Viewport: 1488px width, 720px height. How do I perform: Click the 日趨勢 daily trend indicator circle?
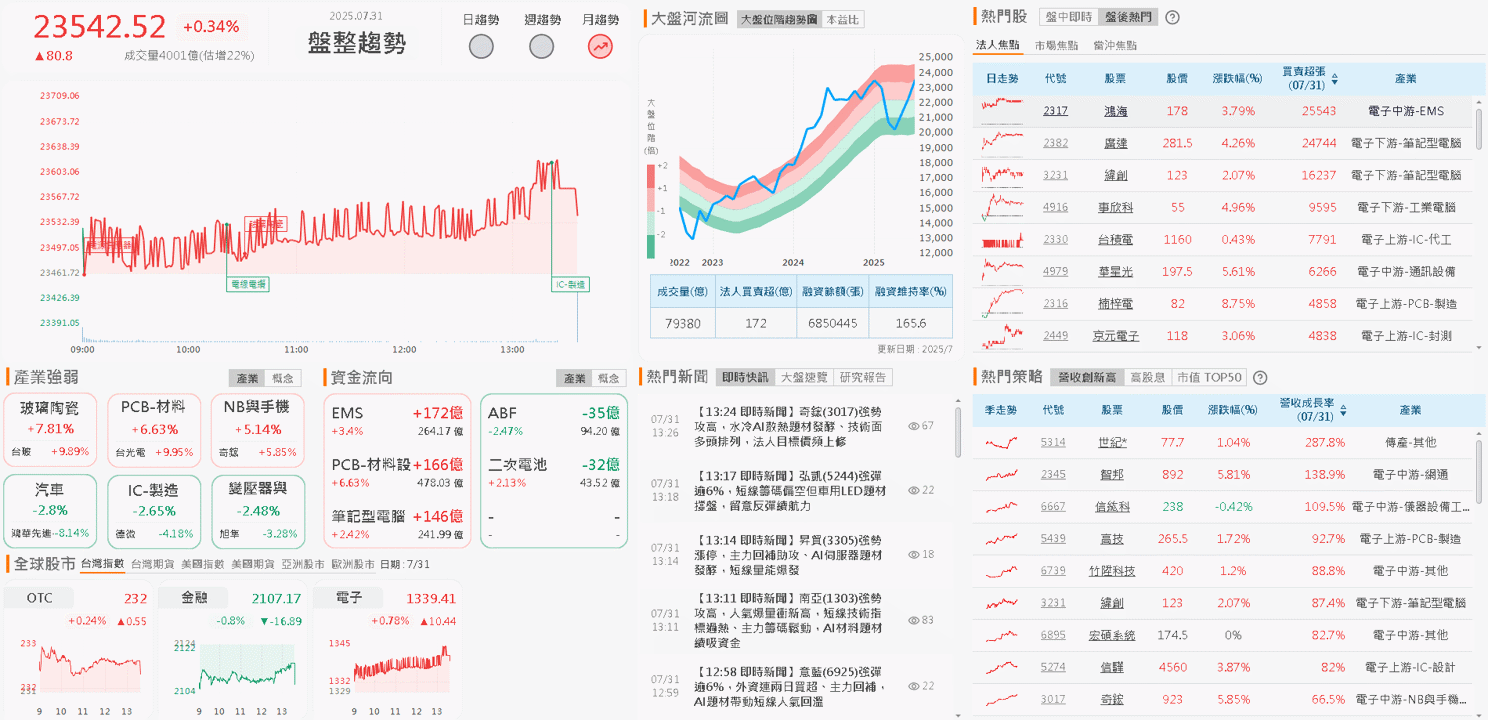tap(481, 46)
